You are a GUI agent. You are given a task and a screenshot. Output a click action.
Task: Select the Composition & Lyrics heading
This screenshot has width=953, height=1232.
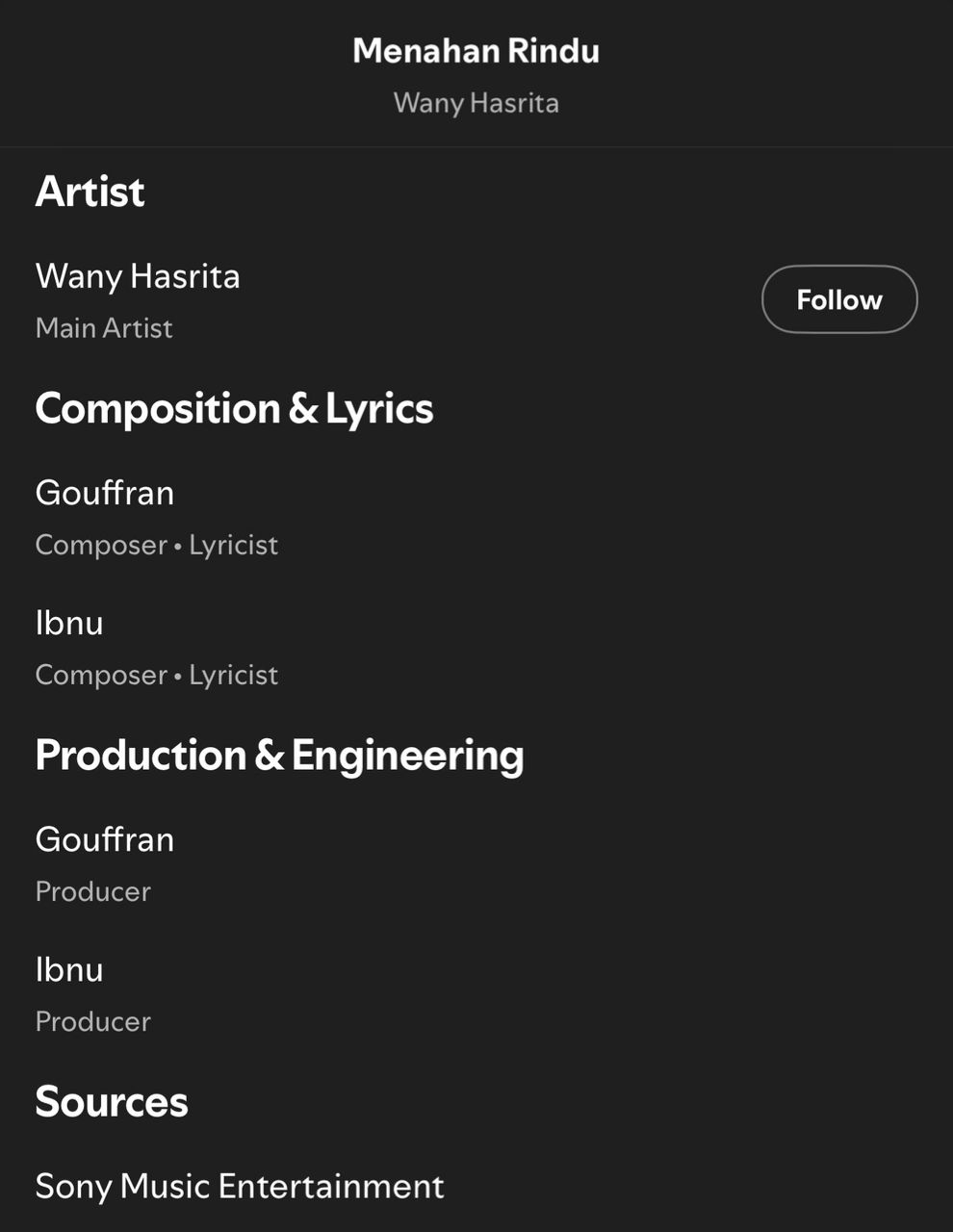234,408
